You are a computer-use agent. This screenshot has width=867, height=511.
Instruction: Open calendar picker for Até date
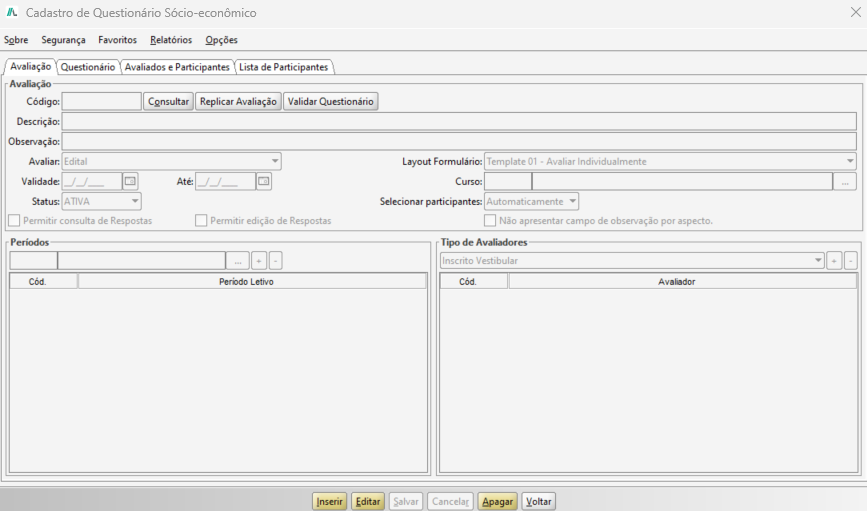pyautogui.click(x=264, y=181)
